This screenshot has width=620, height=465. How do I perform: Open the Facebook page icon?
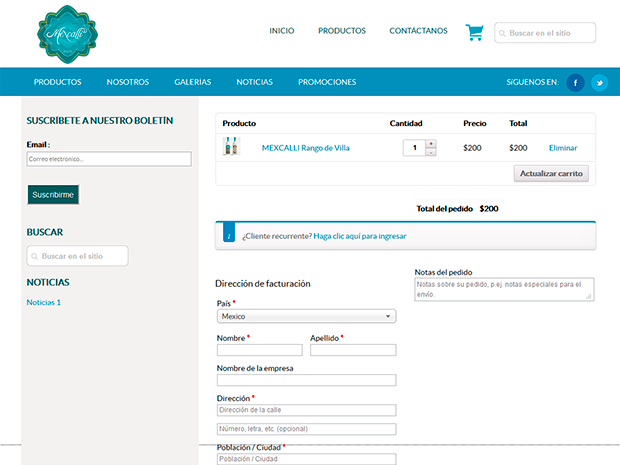point(575,83)
